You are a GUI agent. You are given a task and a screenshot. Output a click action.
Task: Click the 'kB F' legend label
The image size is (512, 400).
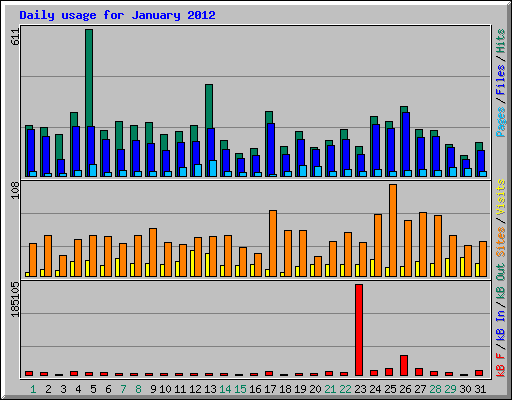click(501, 365)
